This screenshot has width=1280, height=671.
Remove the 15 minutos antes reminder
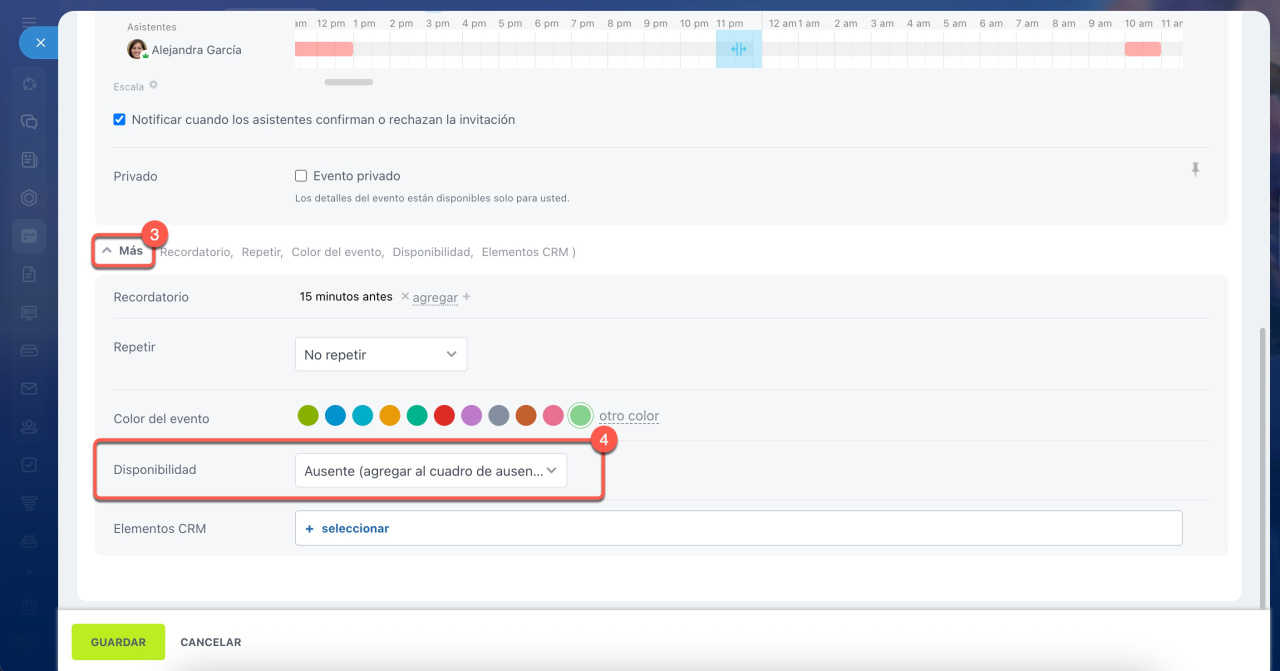click(405, 297)
